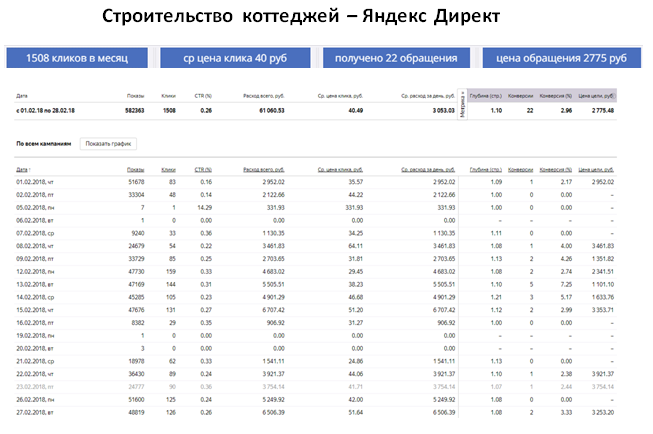Sort by underlined Конверсии header
This screenshot has height=434, width=653.
(x=521, y=170)
